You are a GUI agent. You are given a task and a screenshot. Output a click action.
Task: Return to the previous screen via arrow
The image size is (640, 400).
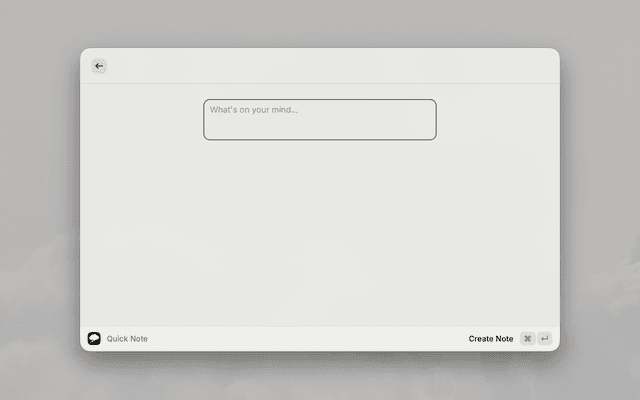coord(99,66)
